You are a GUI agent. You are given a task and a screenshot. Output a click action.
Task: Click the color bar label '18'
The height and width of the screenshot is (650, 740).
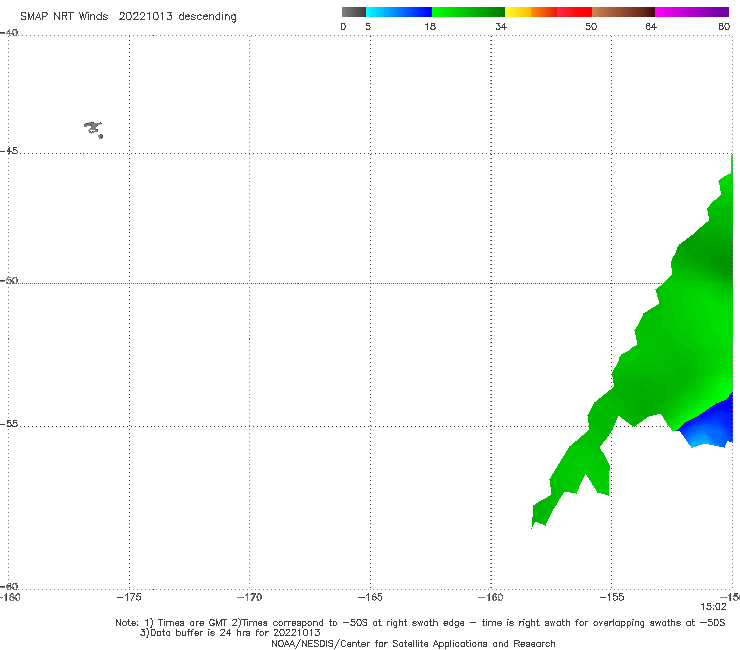click(x=430, y=26)
